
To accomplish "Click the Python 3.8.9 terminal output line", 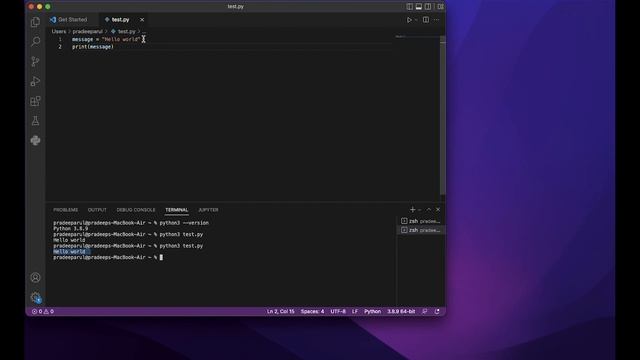I will [x=71, y=229].
